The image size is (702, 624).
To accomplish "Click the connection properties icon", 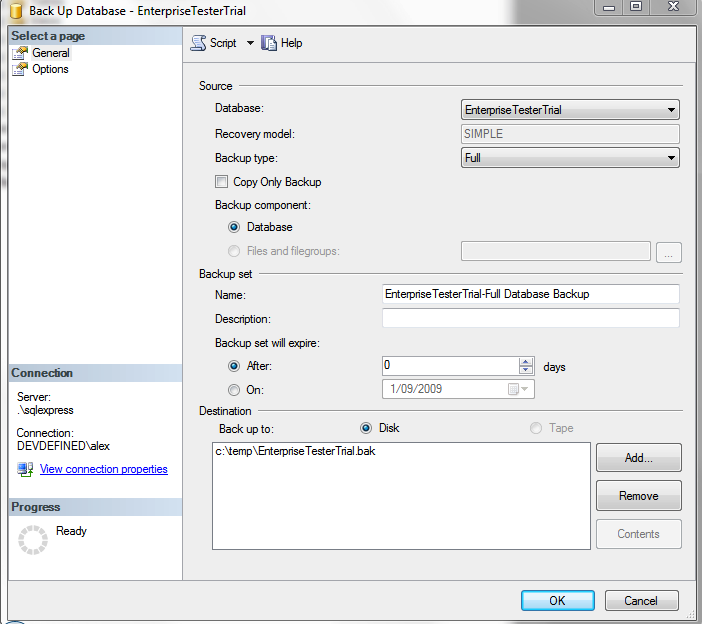I will point(24,469).
